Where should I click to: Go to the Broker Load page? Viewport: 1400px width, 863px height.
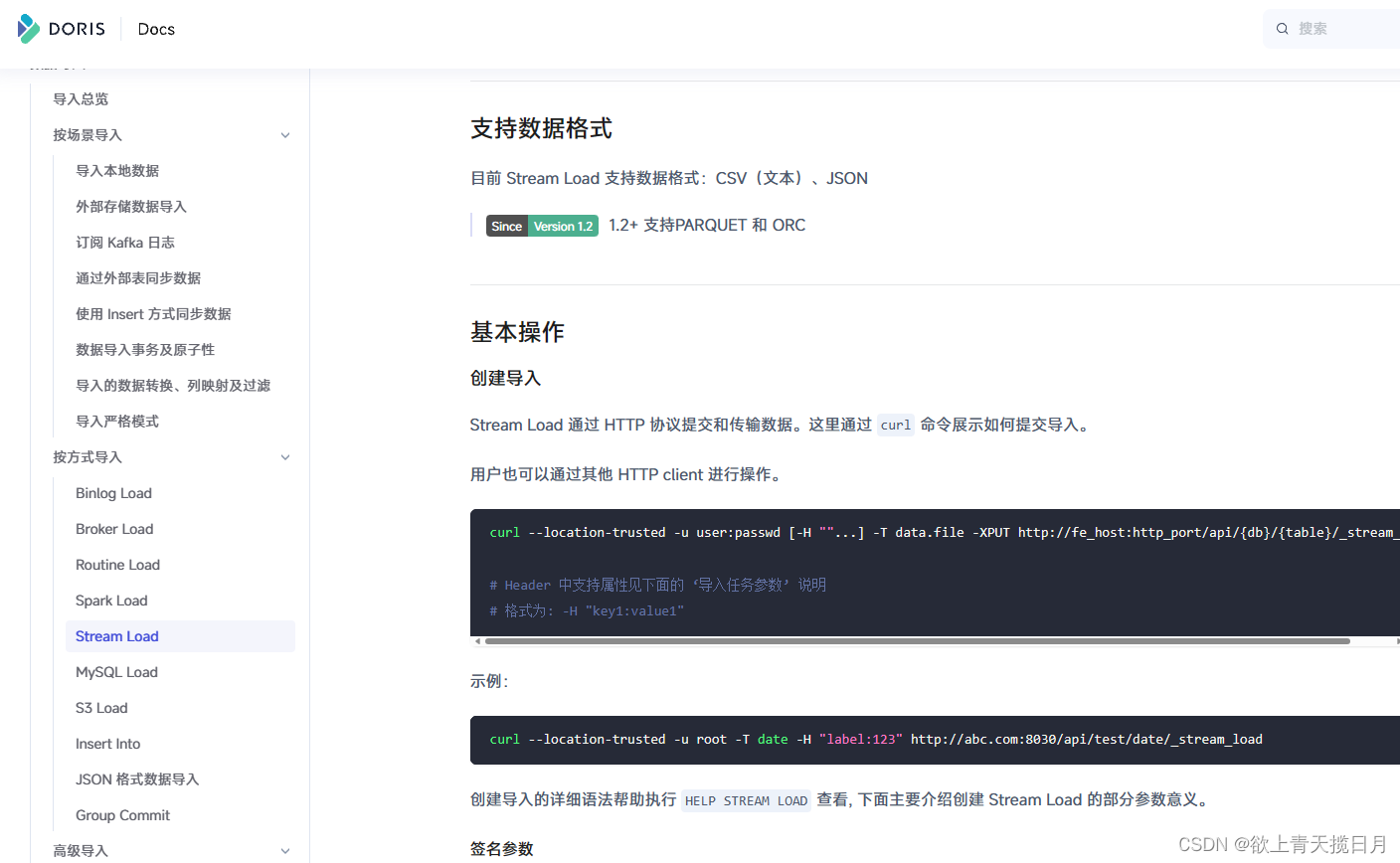[x=114, y=529]
